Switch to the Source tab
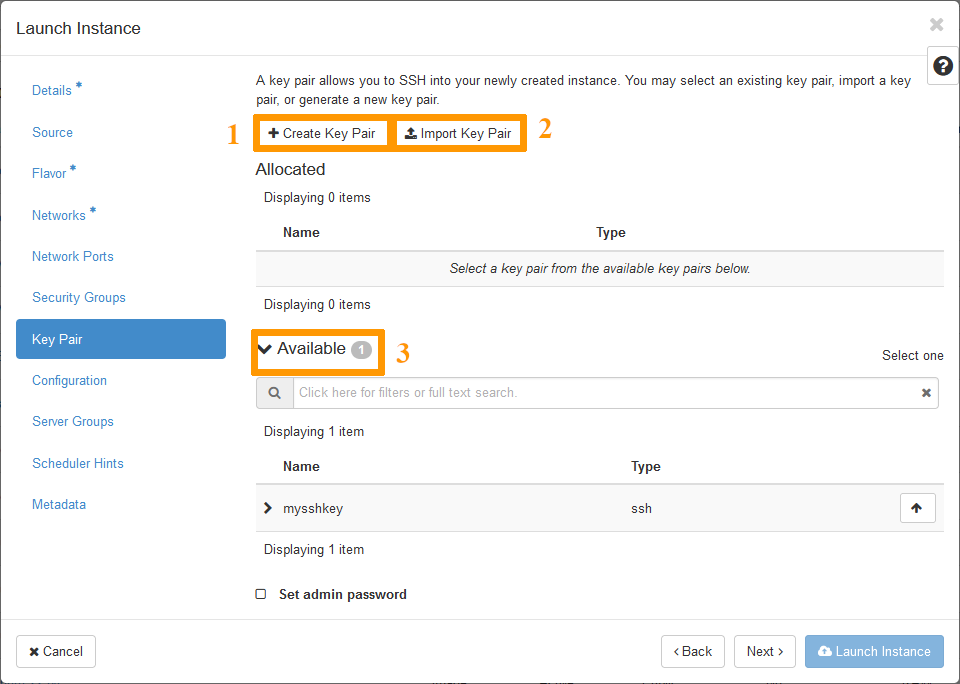This screenshot has height=684, width=960. tap(52, 132)
